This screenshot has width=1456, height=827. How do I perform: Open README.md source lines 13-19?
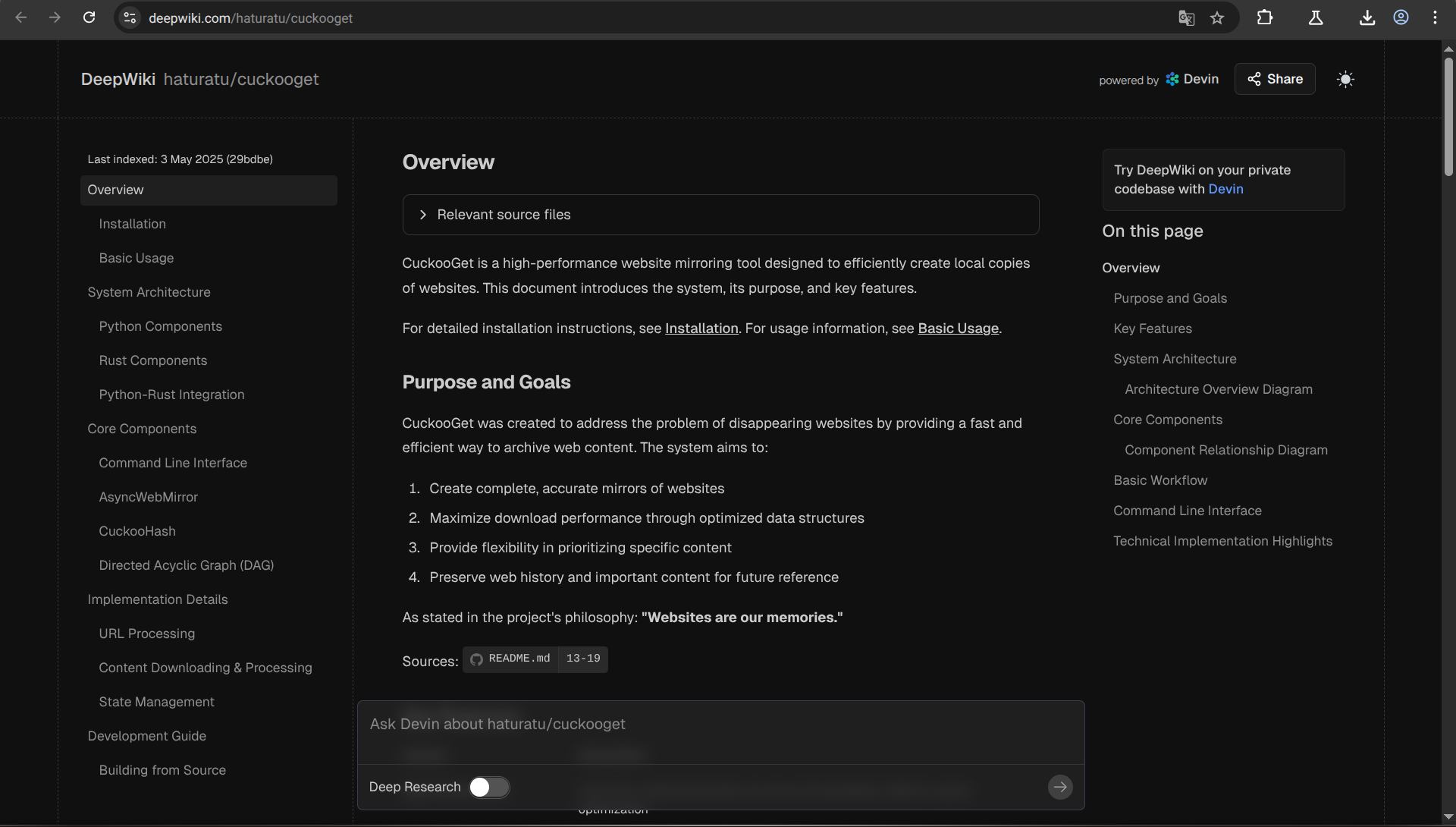[x=535, y=659]
